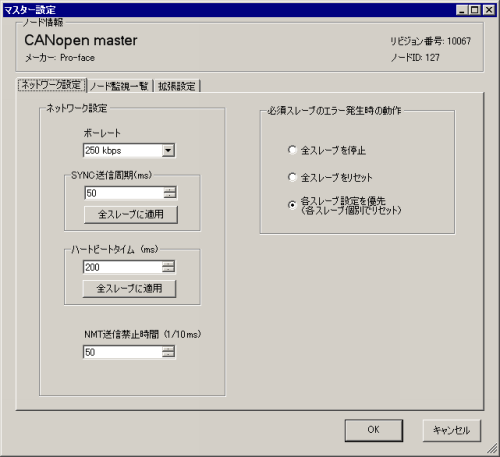The image size is (500, 457).
Task: Maximize the マスター設定 window
Action: pyautogui.click(x=475, y=10)
